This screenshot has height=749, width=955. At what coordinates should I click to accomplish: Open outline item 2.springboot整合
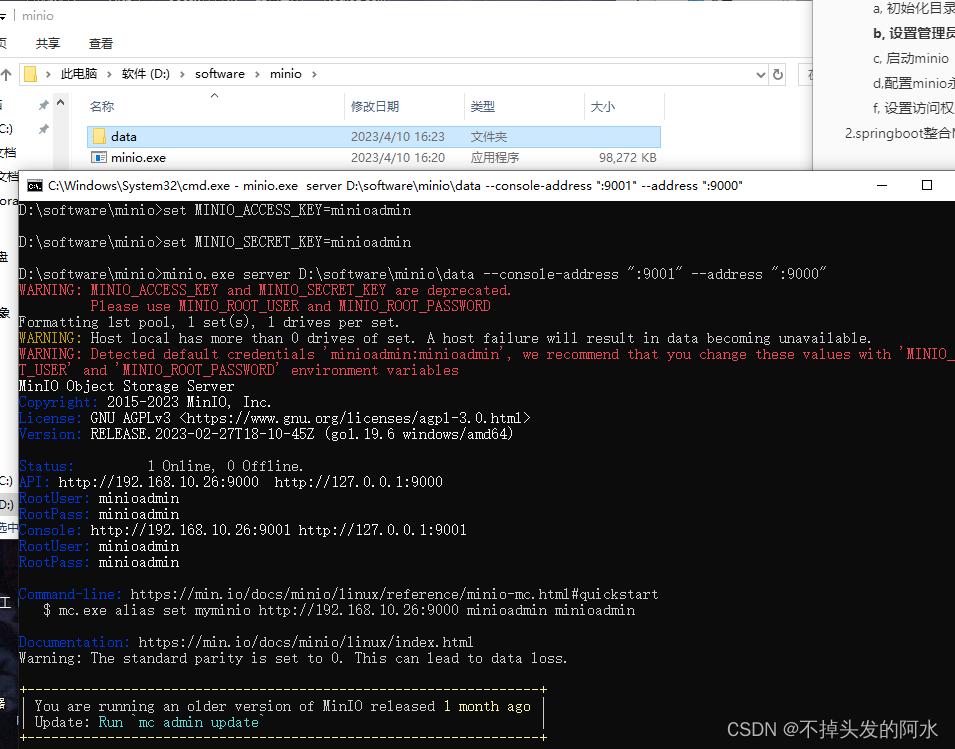coord(900,133)
